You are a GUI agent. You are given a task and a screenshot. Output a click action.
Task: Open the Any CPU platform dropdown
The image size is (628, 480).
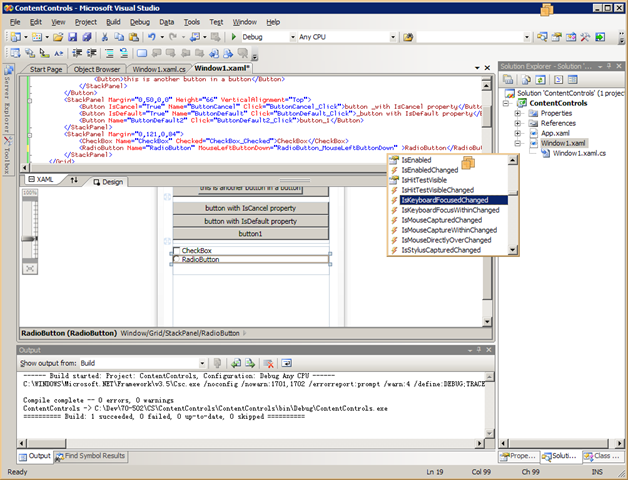pyautogui.click(x=393, y=37)
